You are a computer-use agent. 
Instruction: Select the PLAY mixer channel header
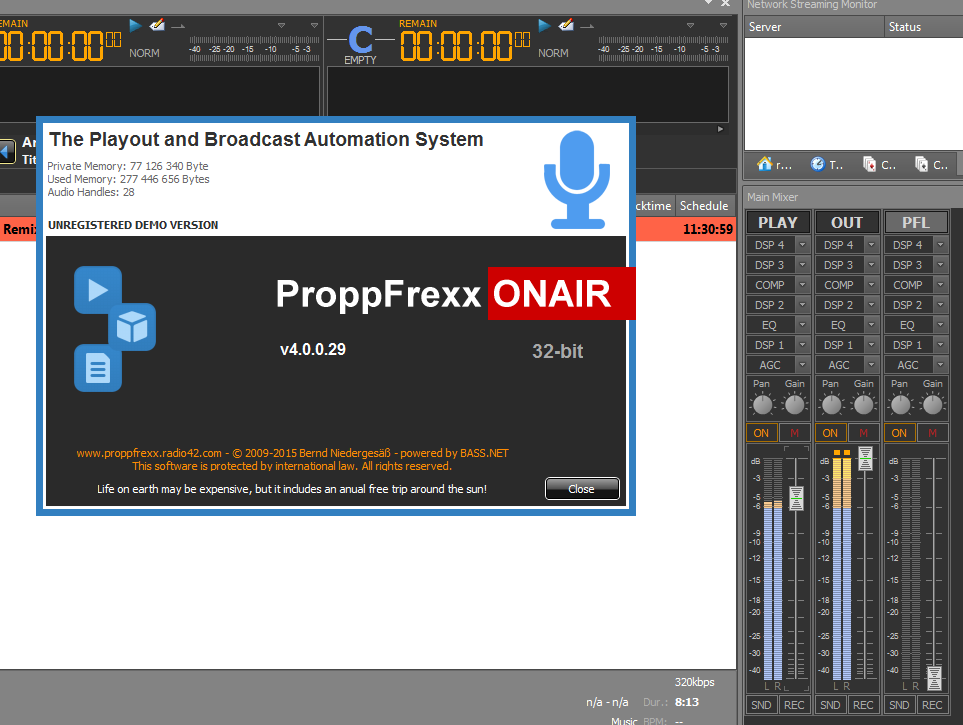click(x=778, y=222)
